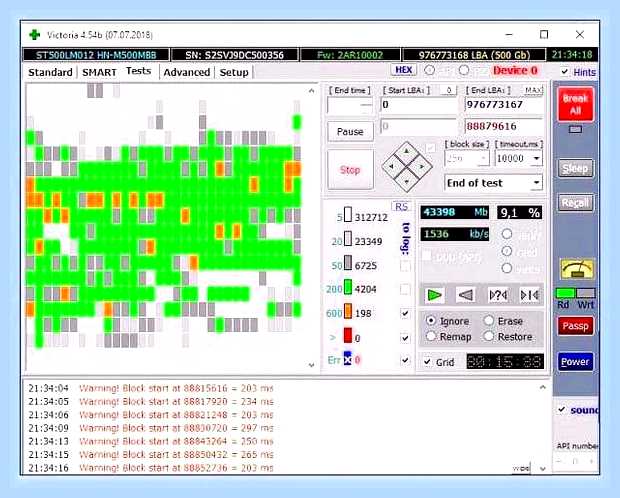Click the yellow speed gauge icon

tap(577, 269)
